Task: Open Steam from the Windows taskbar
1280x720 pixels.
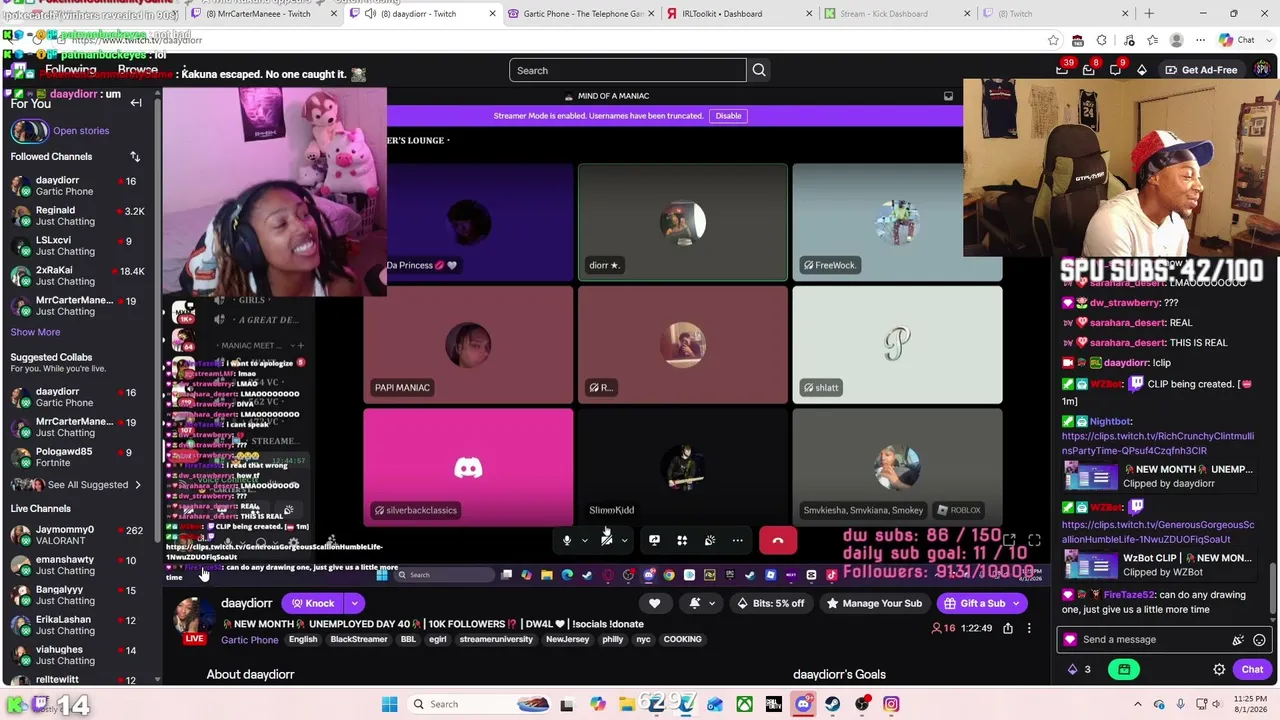Action: point(832,704)
